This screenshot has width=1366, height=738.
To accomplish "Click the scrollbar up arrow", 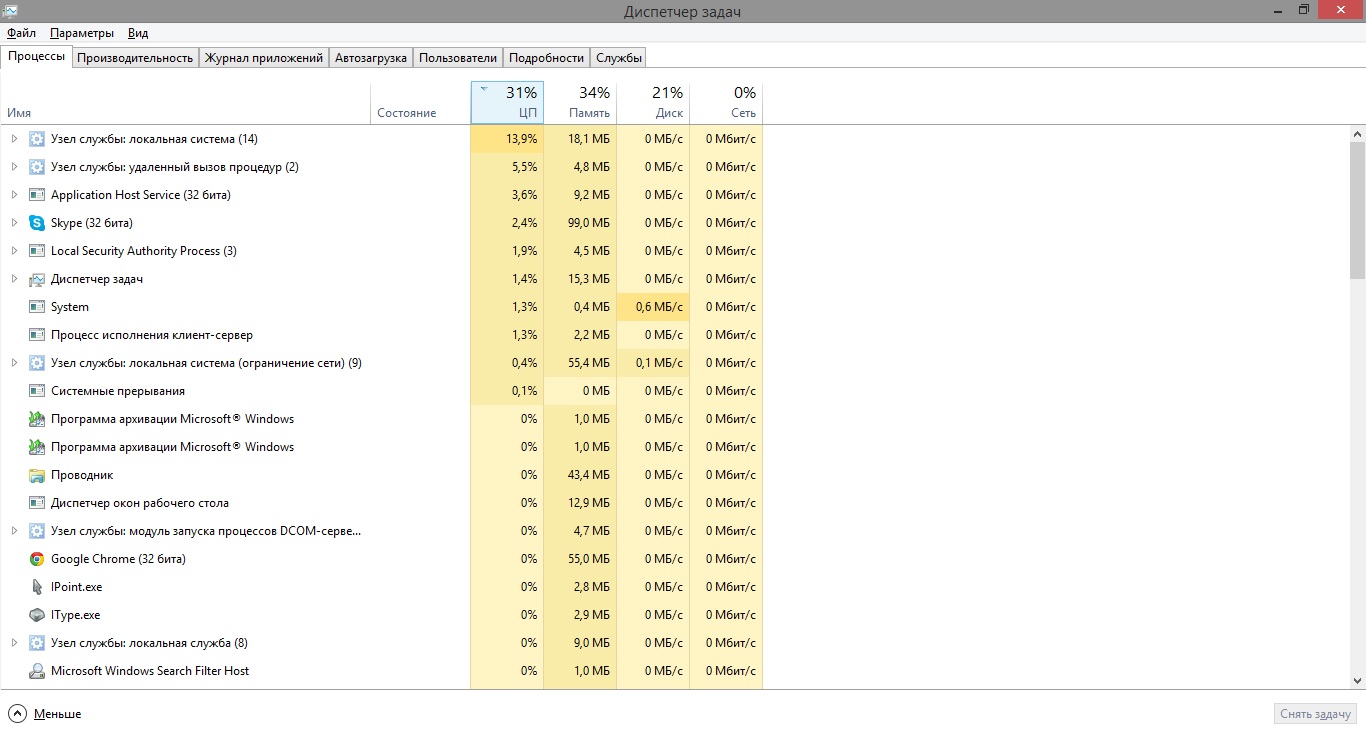I will 1357,134.
